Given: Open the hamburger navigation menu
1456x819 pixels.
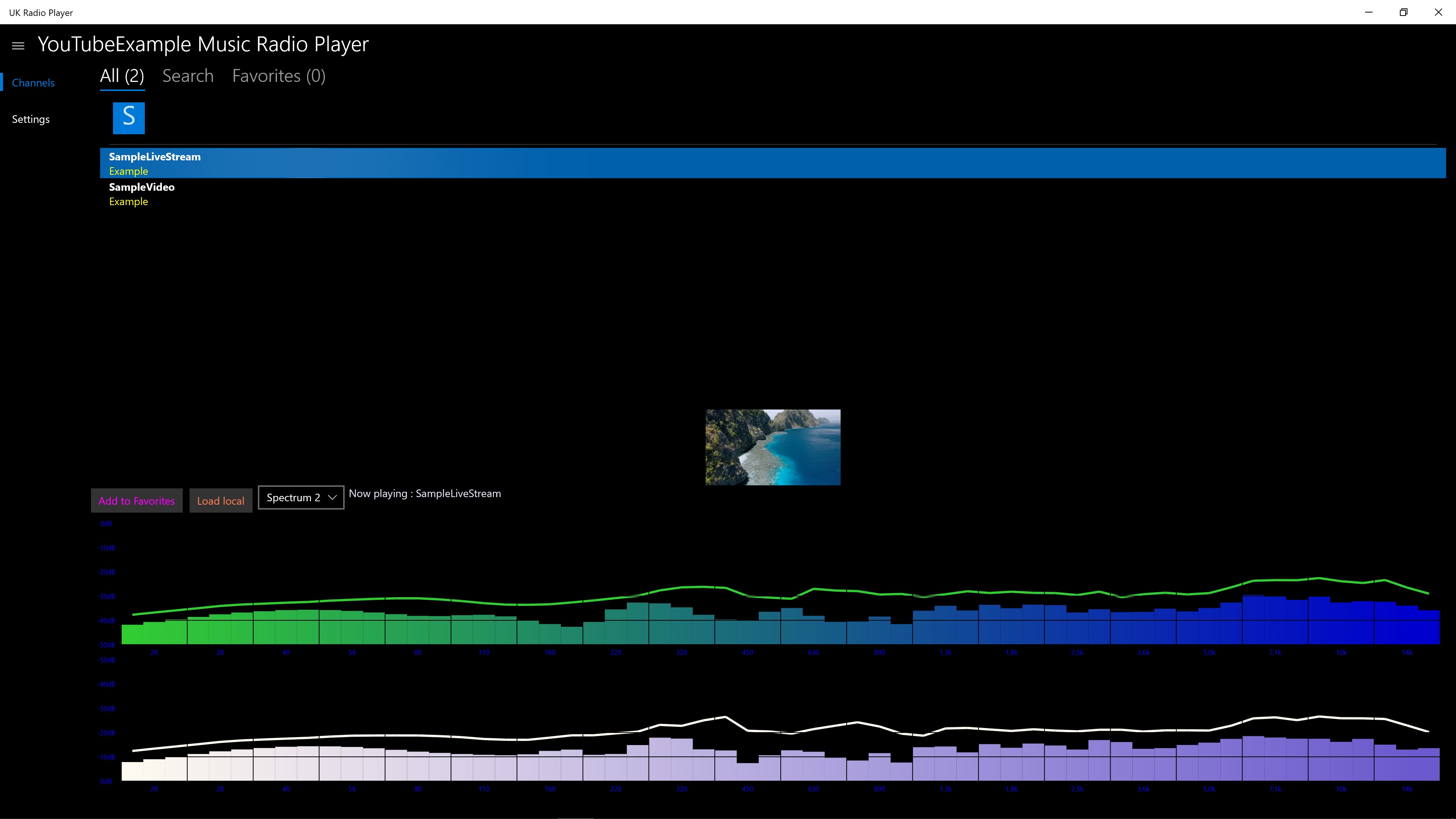Looking at the screenshot, I should tap(18, 46).
